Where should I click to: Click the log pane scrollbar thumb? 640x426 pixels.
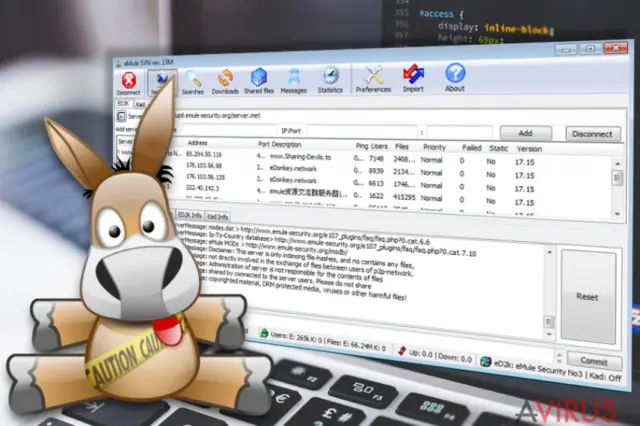549,322
